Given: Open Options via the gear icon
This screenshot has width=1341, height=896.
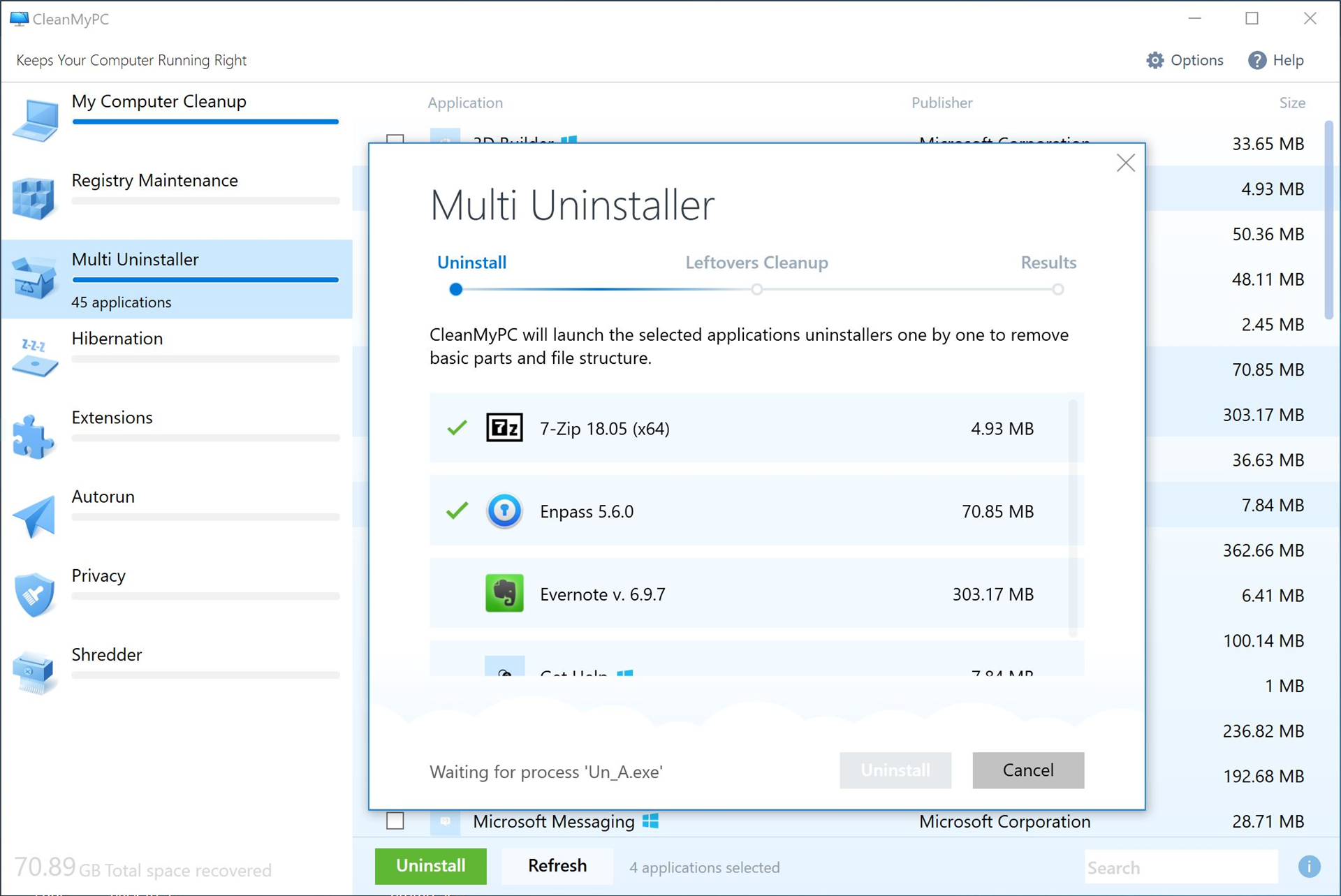Looking at the screenshot, I should click(x=1155, y=60).
